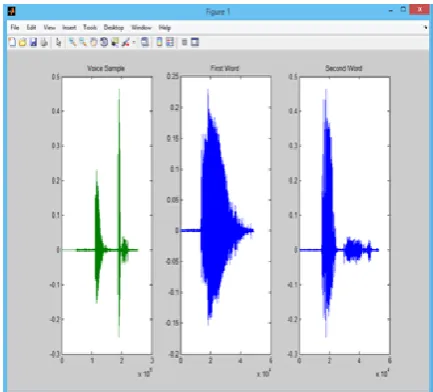The height and width of the screenshot is (392, 433).
Task: Open the Insert menu
Action: pos(69,27)
